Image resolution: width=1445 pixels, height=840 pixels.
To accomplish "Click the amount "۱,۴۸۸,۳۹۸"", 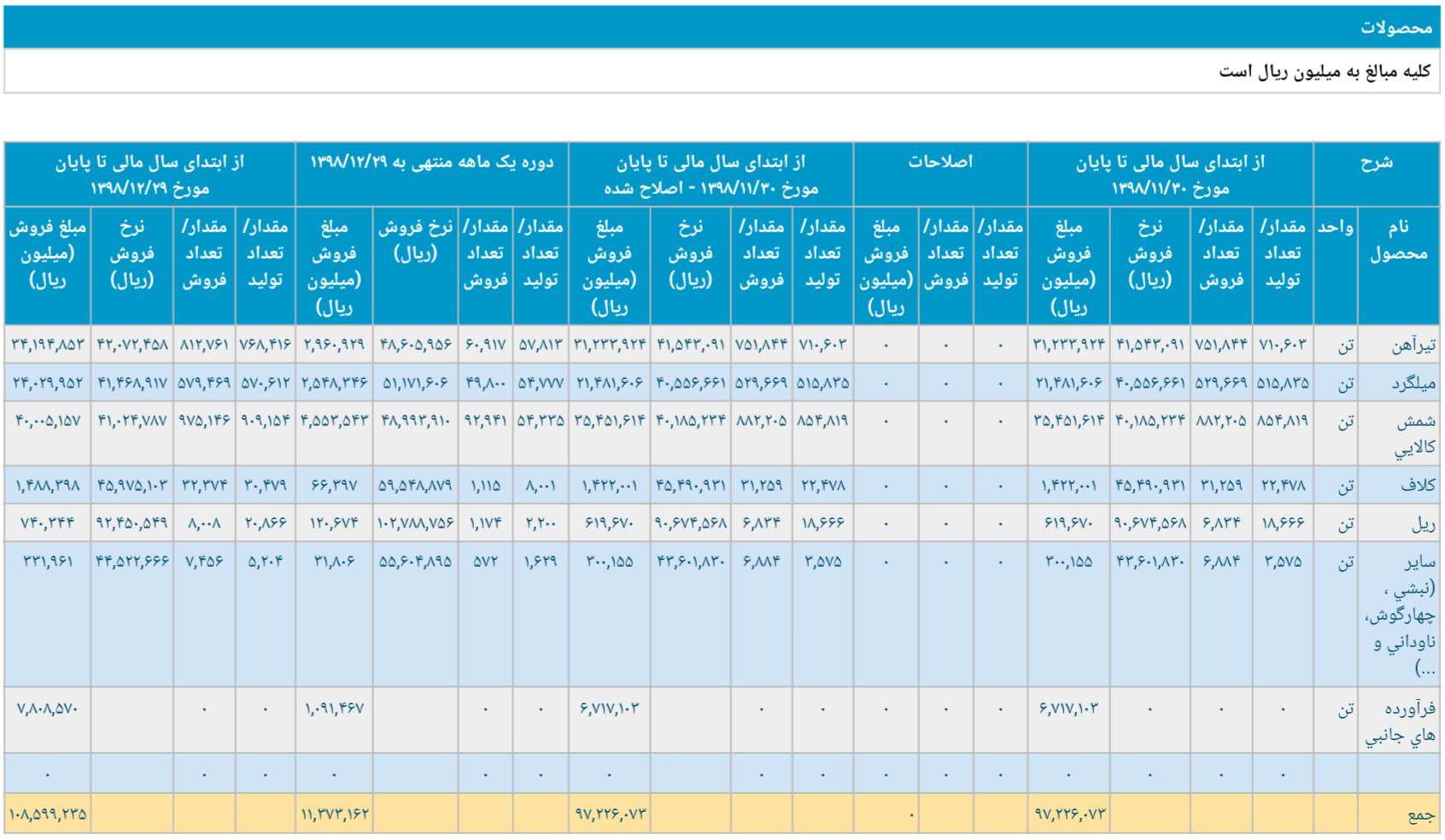I will (48, 485).
